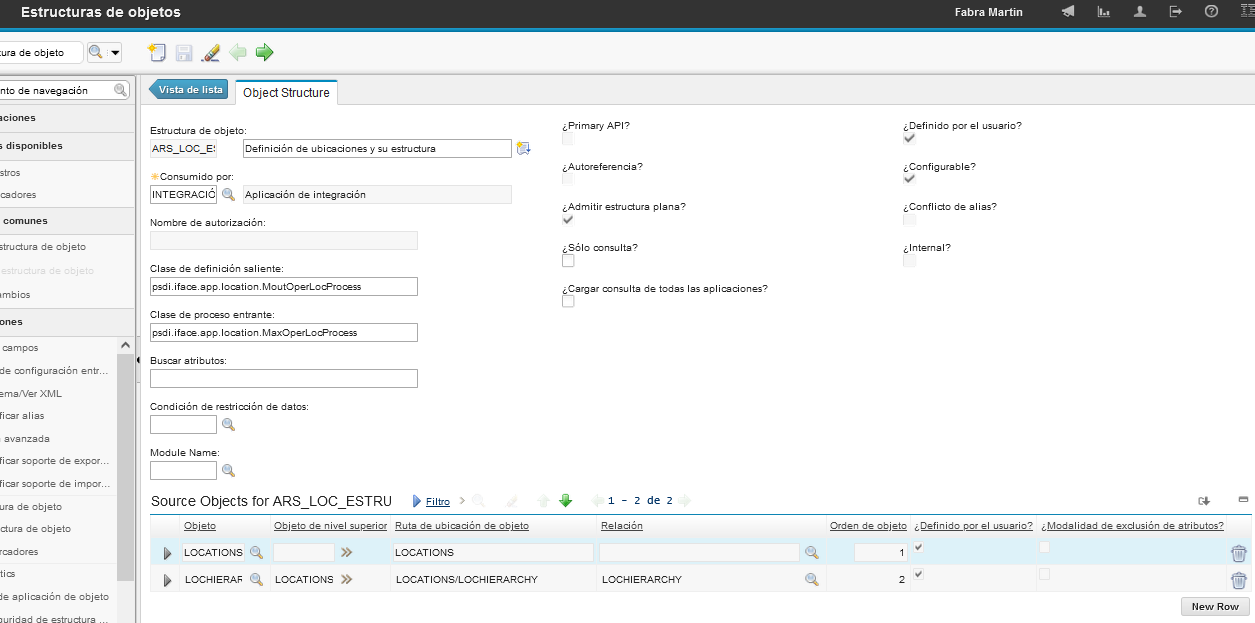The width and height of the screenshot is (1255, 623).
Task: Toggle ¿Admitir estructura plana? checkbox
Action: point(568,220)
